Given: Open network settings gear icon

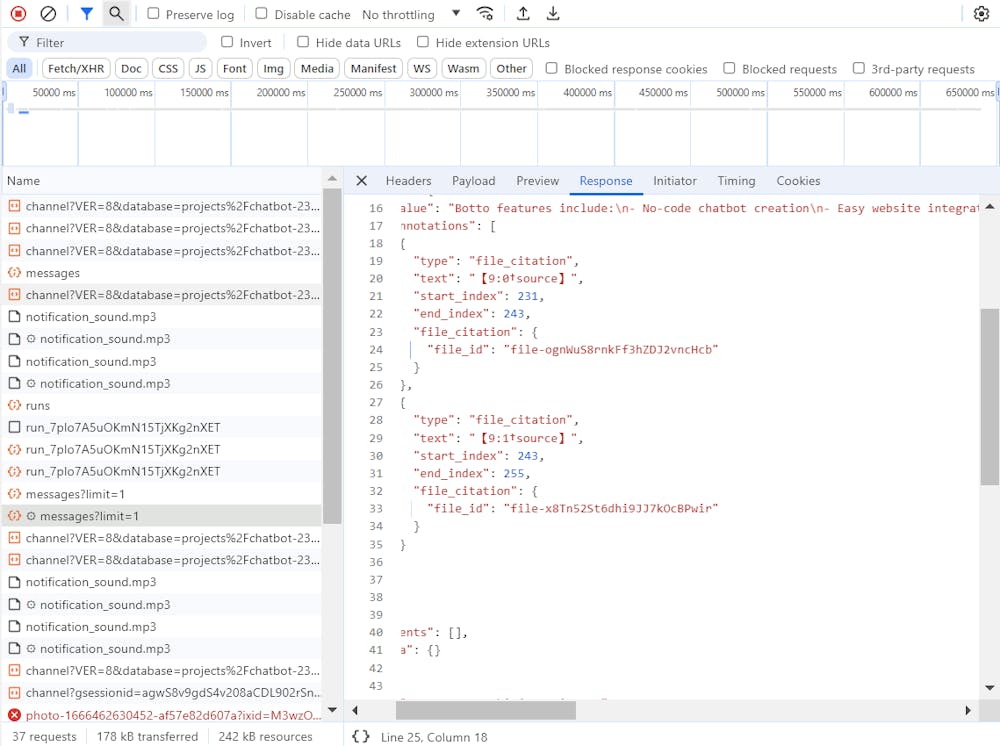Looking at the screenshot, I should coord(981,14).
